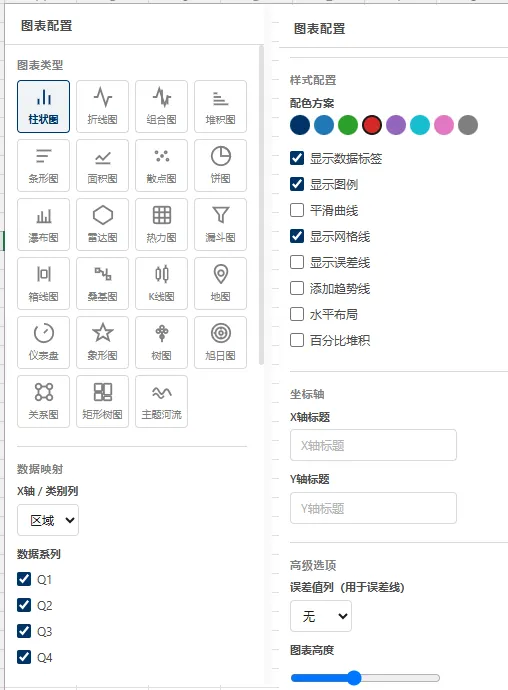Select the blue color scheme swatch
Viewport: 508px width, 690px height.
[324, 125]
